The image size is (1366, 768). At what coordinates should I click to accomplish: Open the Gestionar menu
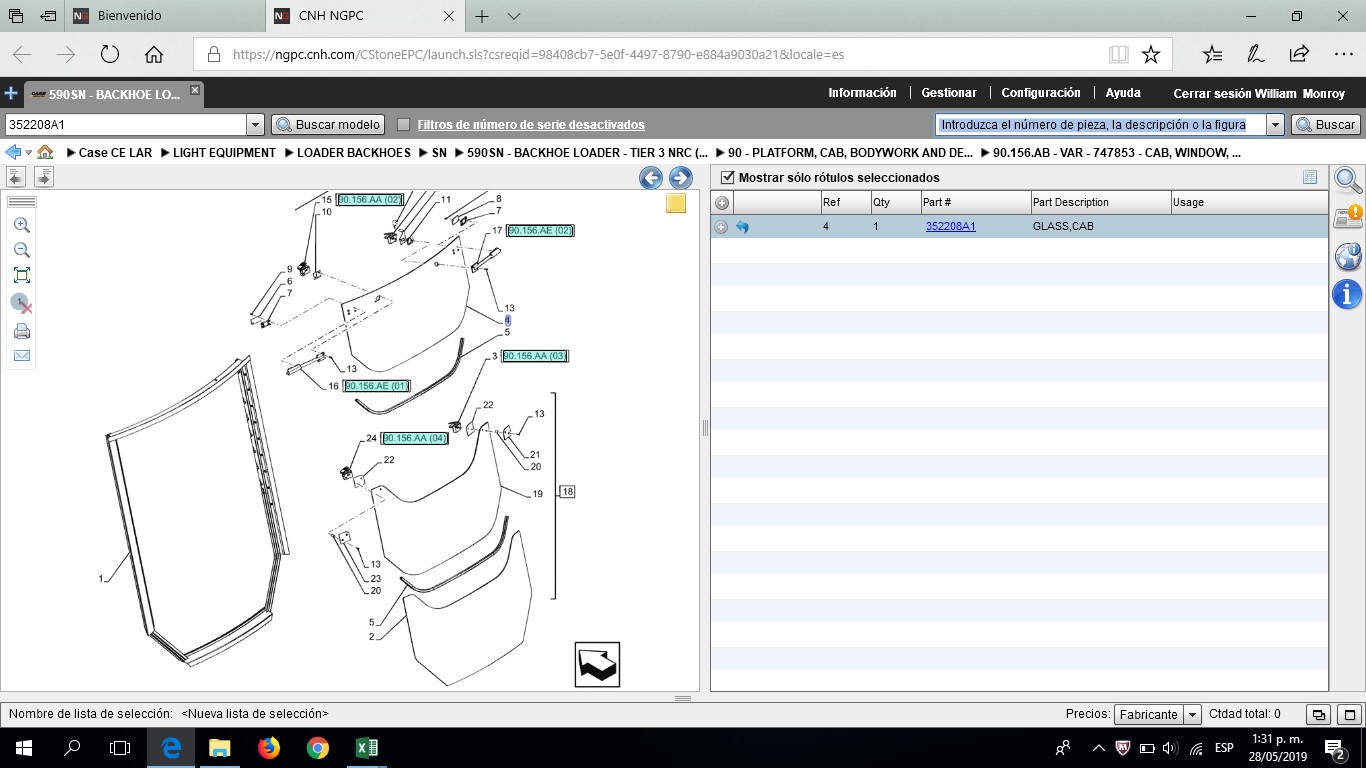coord(949,93)
